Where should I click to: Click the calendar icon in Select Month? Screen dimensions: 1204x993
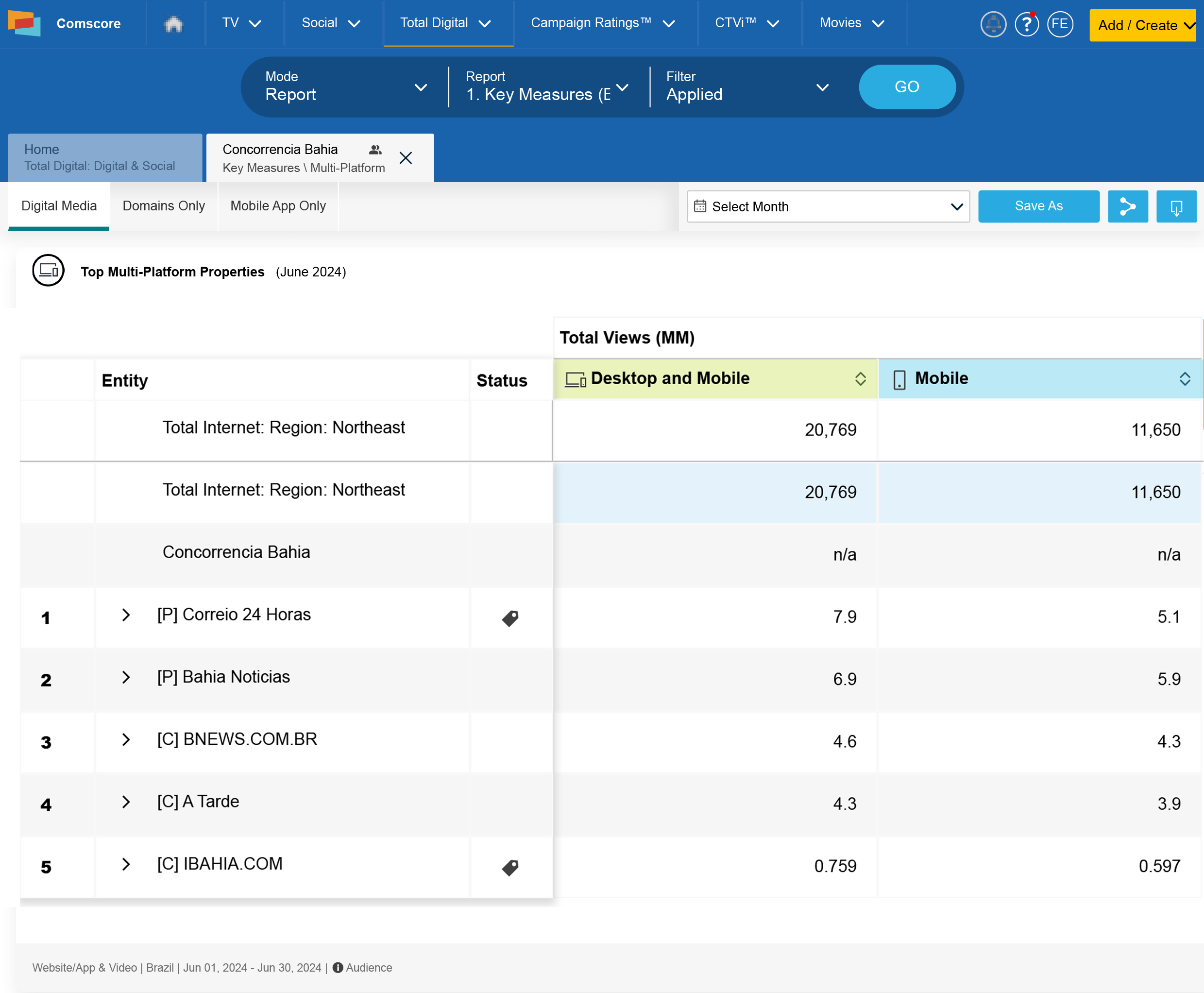[700, 206]
